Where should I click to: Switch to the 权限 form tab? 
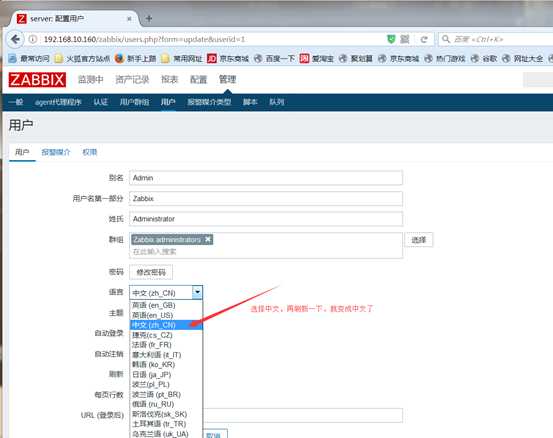tap(90, 152)
